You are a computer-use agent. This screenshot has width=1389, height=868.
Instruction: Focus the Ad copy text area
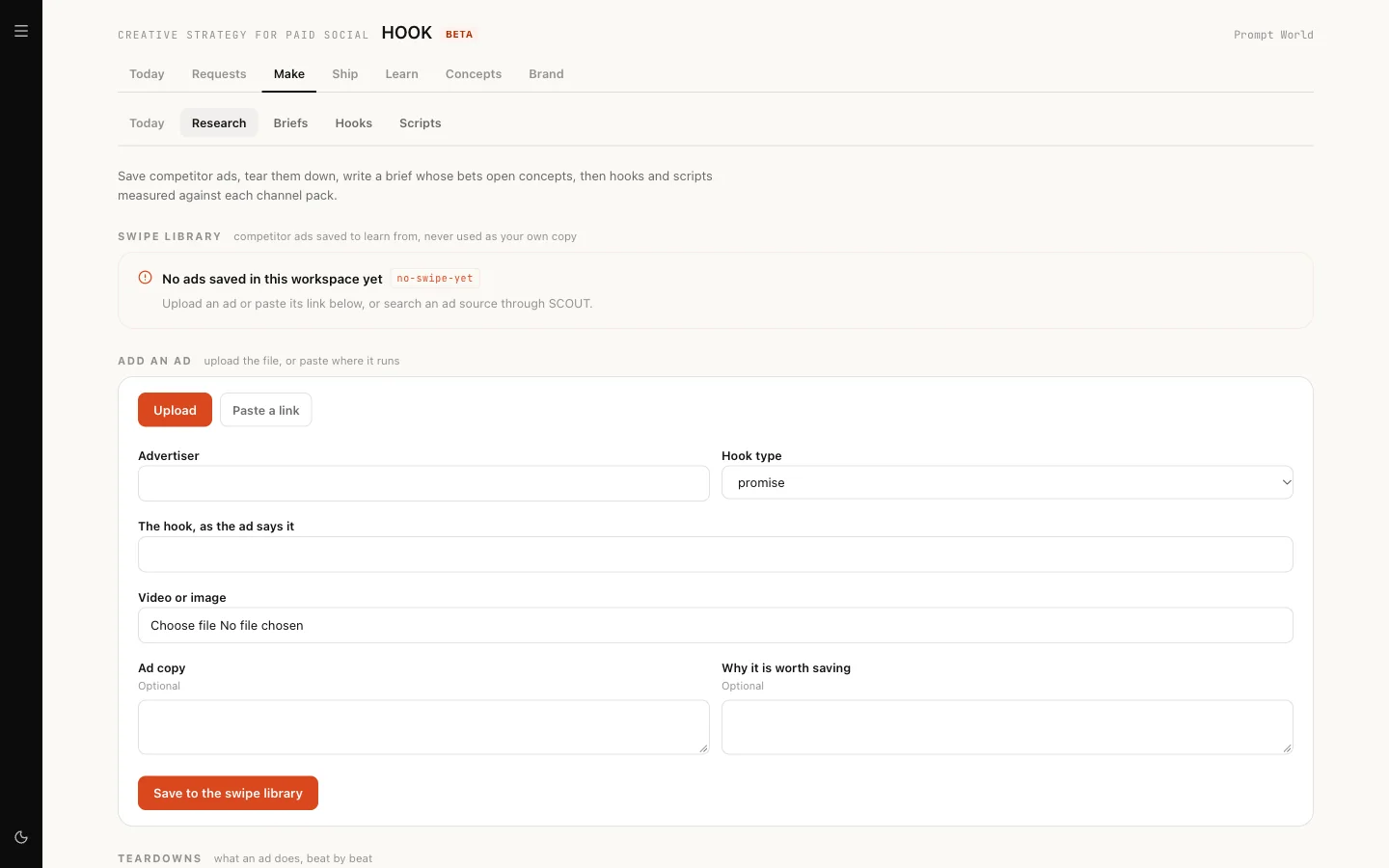point(423,727)
